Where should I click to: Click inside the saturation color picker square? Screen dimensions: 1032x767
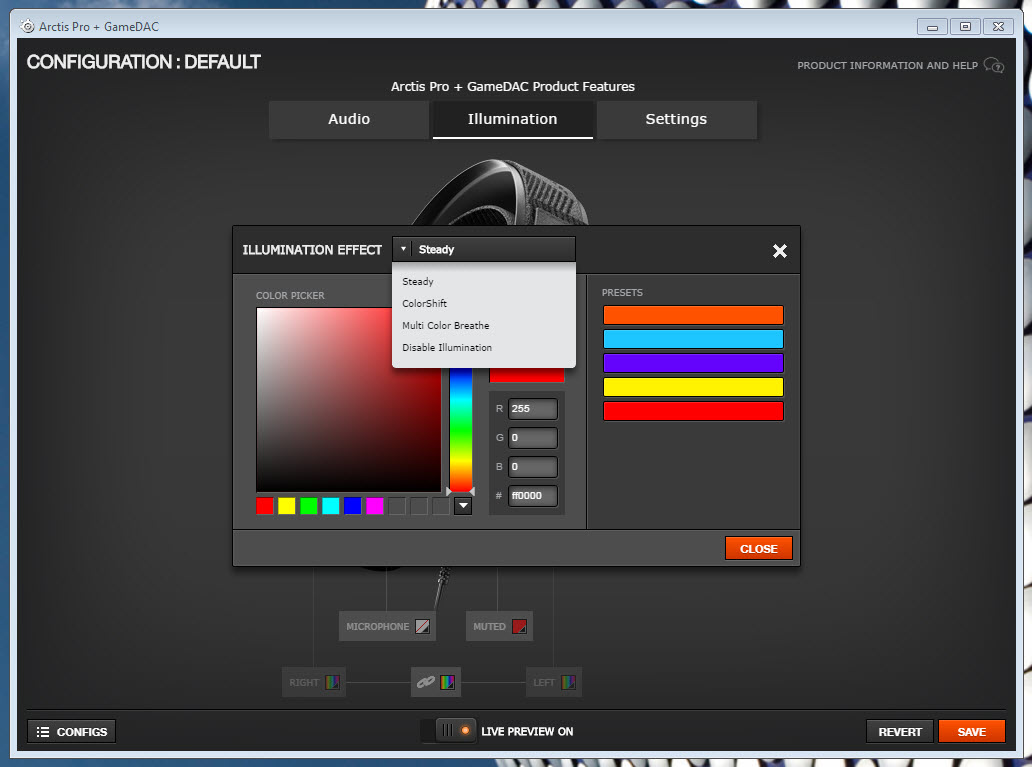point(348,400)
